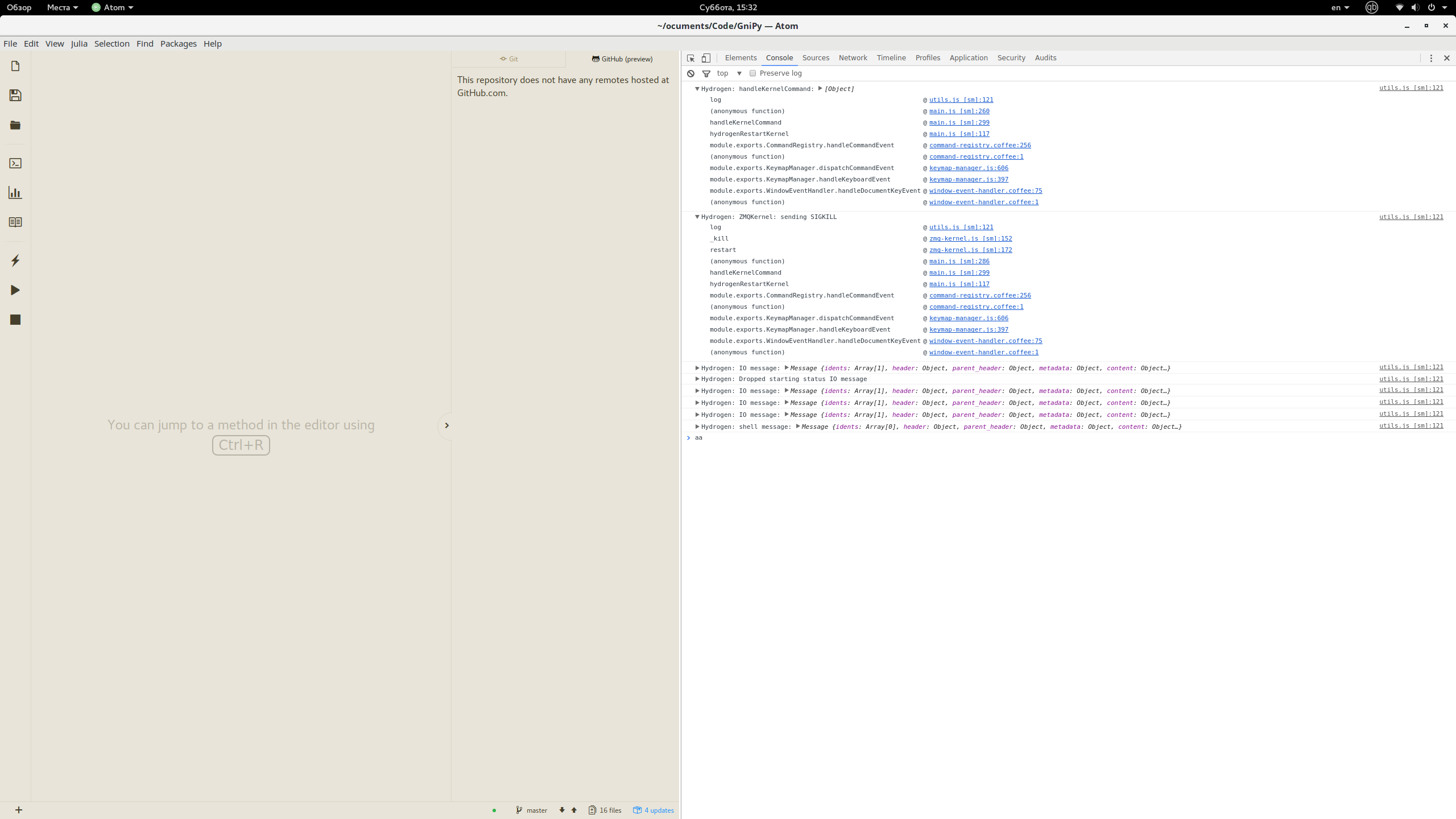Click the lightning bolt sidebar icon

[15, 260]
